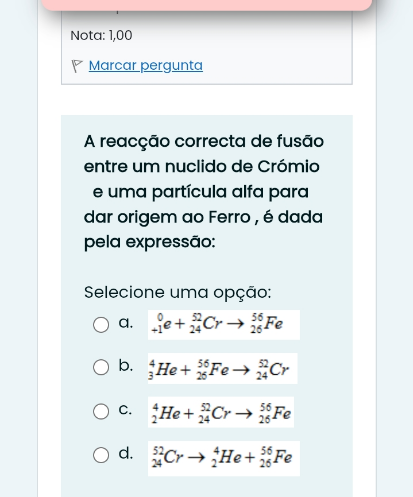This screenshot has height=497, width=413.
Task: Click the 'Selecione uma opção:' prompt text
Action: (x=178, y=292)
